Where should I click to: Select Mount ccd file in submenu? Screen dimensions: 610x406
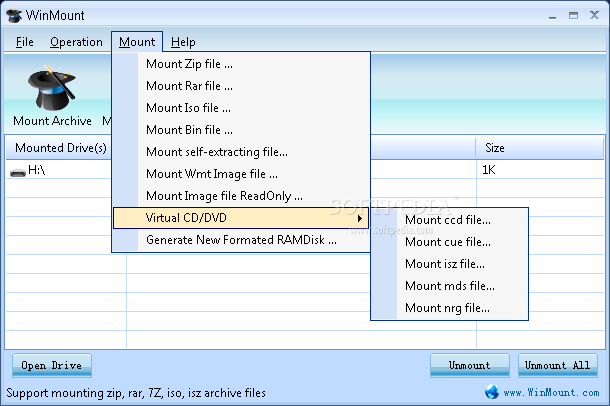pos(448,220)
